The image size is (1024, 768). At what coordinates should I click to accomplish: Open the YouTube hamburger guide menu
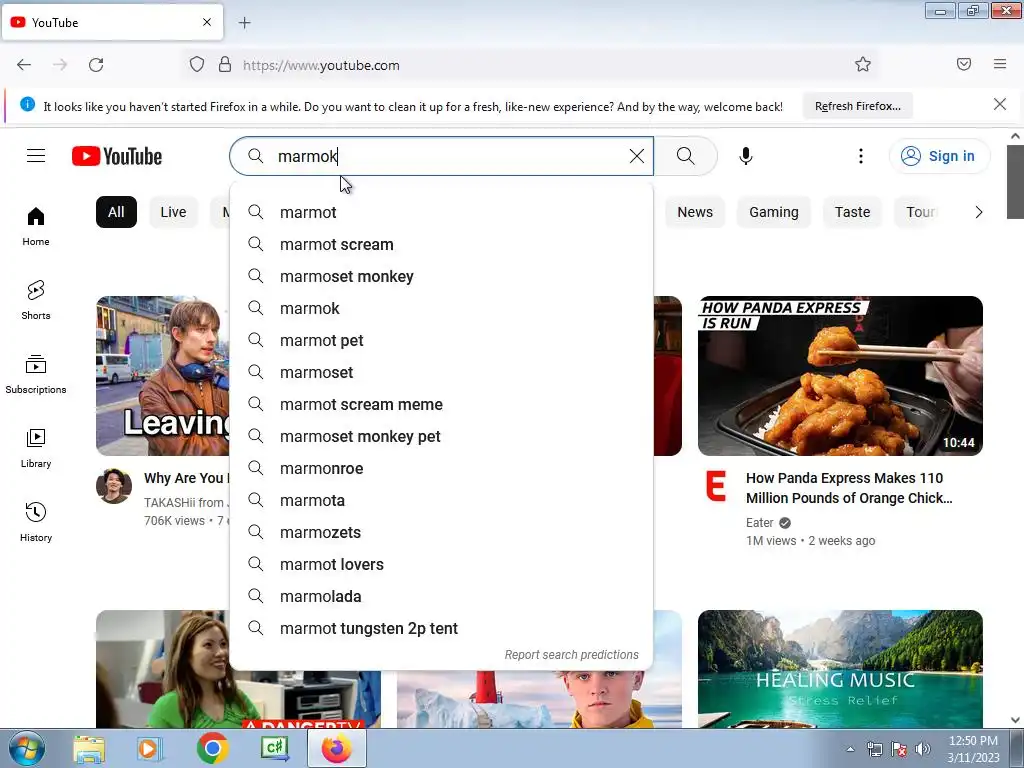click(x=36, y=156)
